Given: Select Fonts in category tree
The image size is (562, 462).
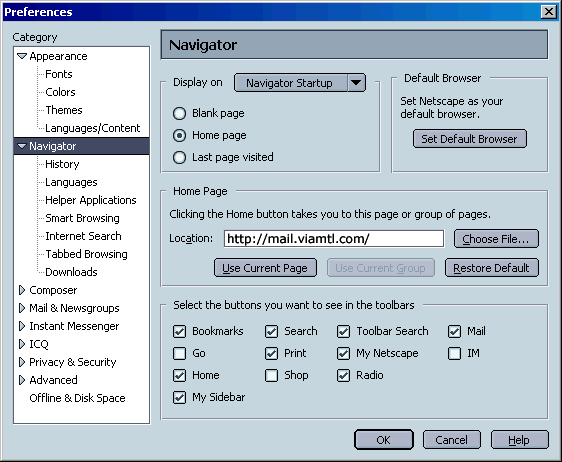Looking at the screenshot, I should [x=59, y=74].
